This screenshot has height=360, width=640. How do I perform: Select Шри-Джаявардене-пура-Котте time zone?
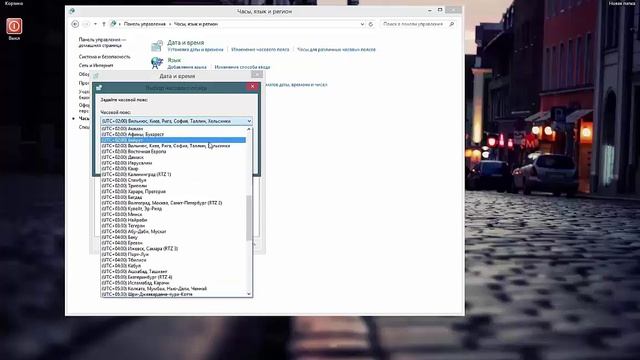[x=173, y=294]
